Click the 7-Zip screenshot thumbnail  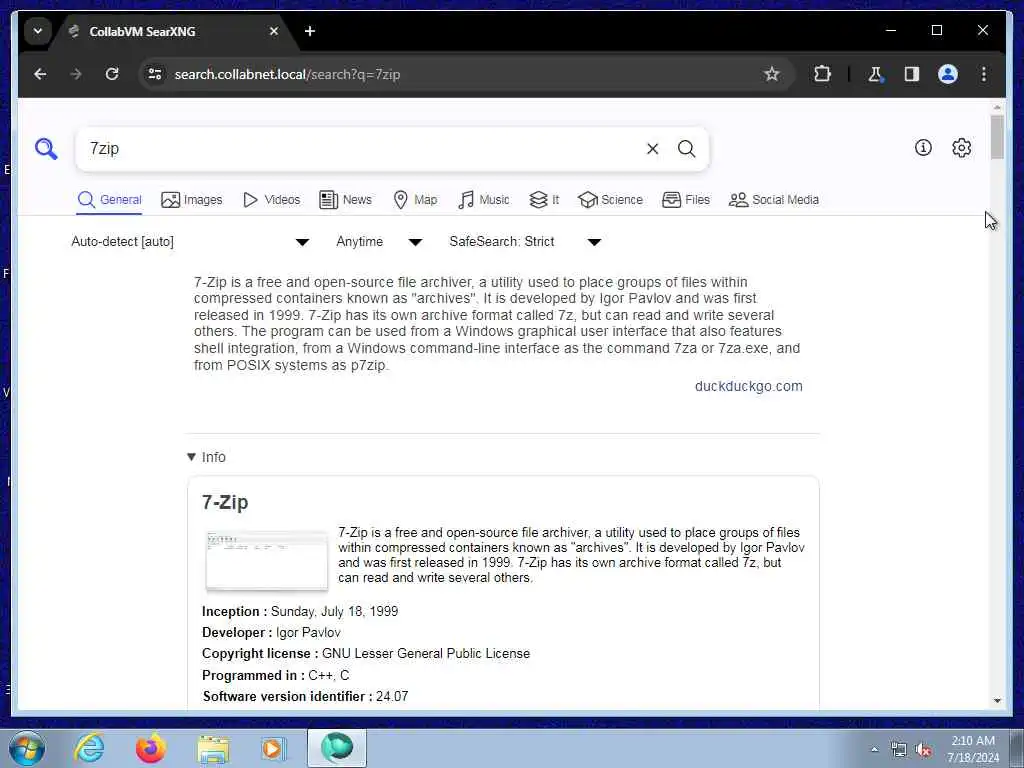point(266,560)
